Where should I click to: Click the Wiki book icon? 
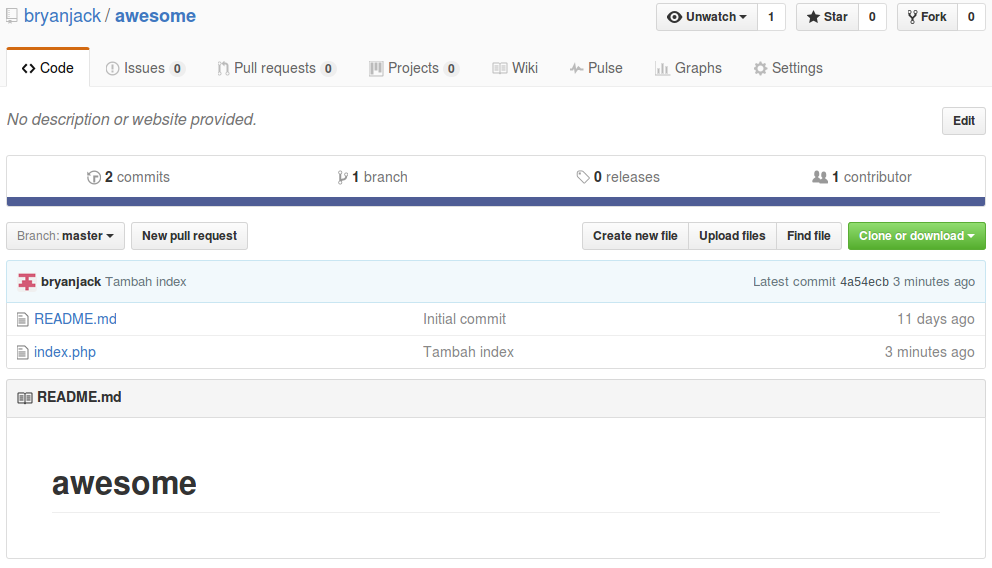tap(500, 68)
